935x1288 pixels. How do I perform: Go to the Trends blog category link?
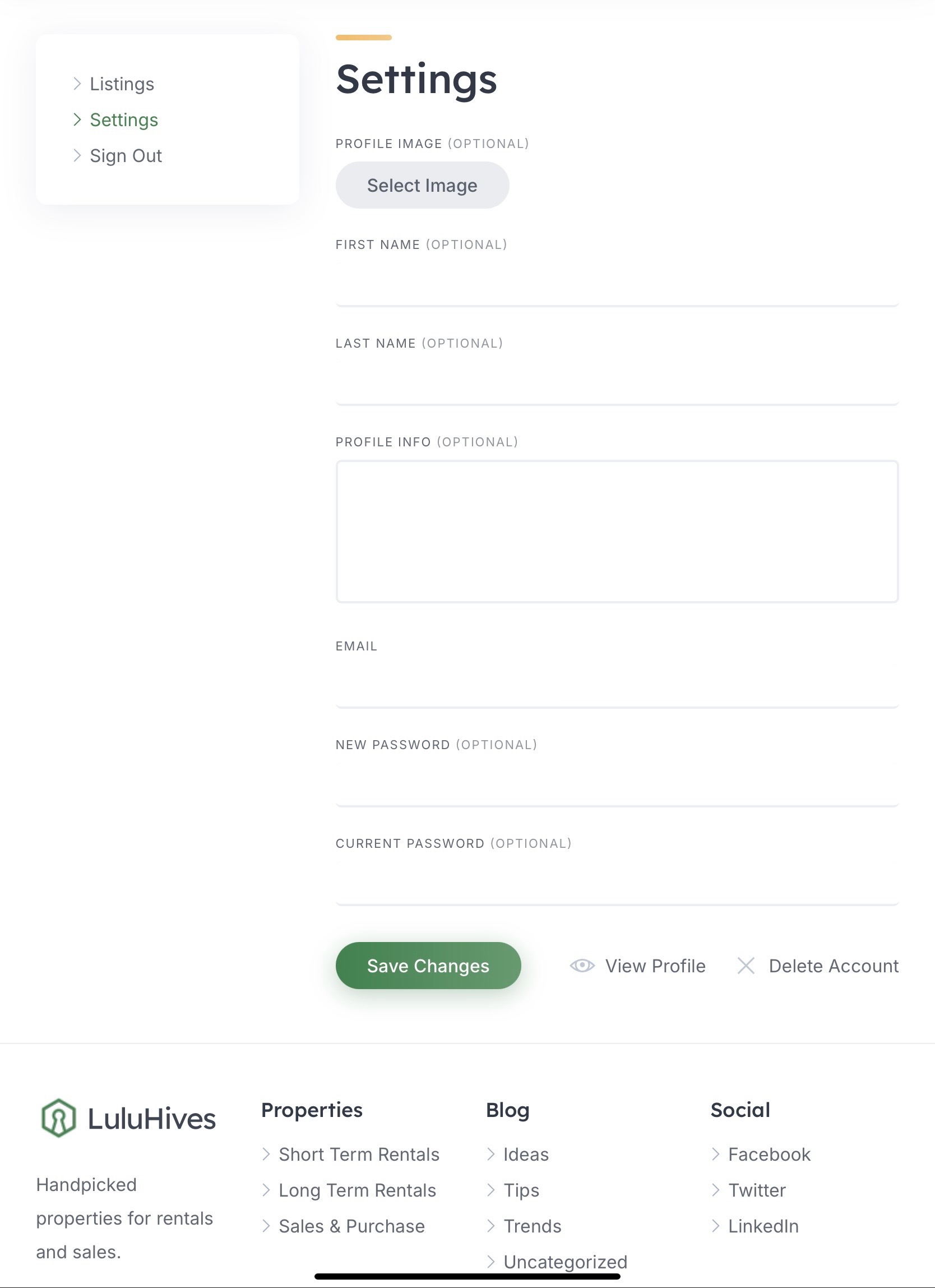point(532,1226)
